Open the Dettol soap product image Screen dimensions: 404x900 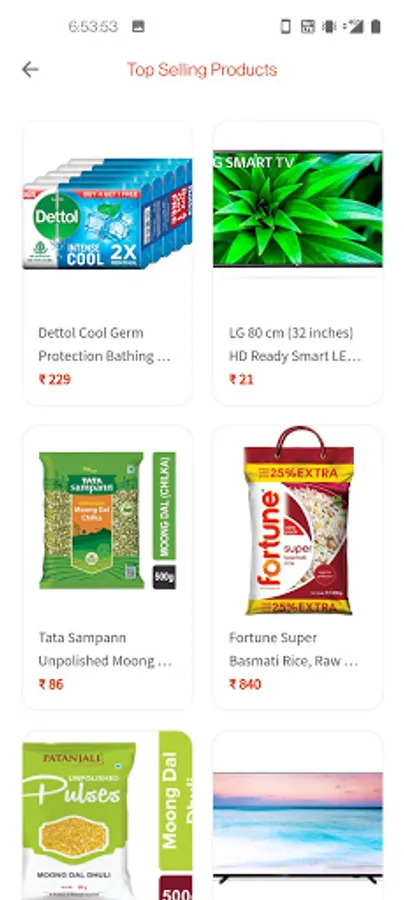[x=107, y=213]
